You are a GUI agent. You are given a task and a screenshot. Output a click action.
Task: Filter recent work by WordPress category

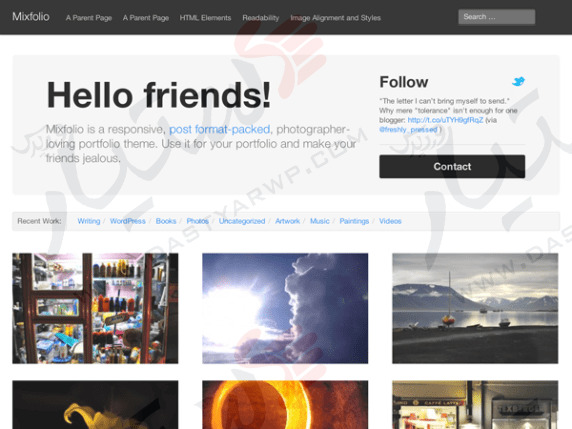coord(128,221)
